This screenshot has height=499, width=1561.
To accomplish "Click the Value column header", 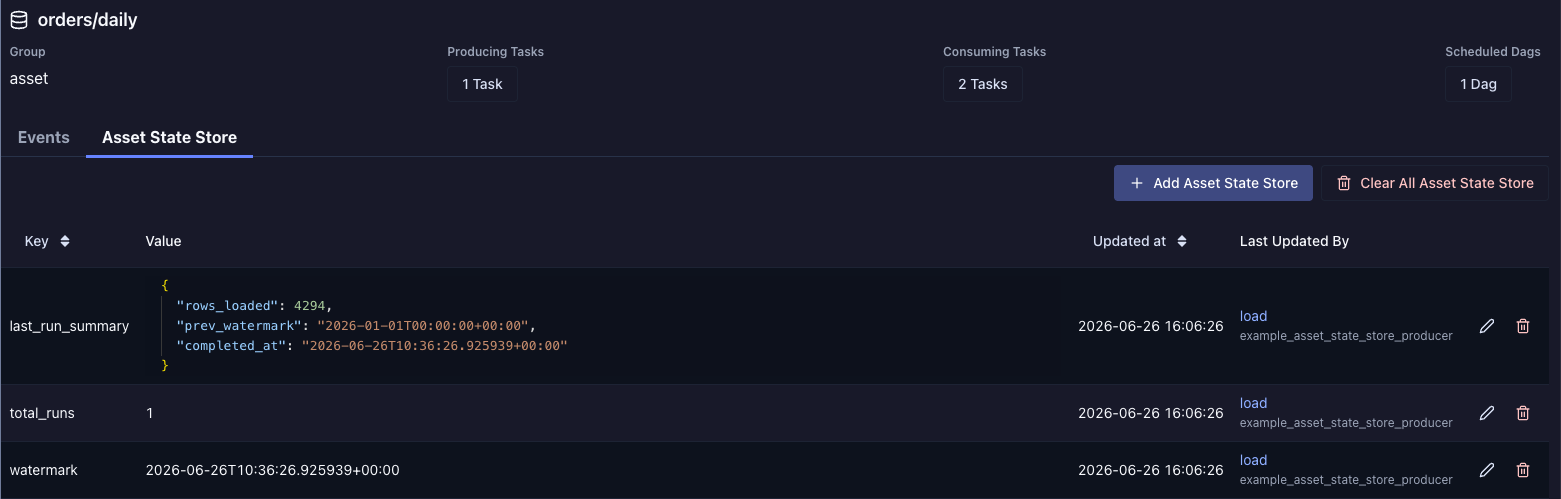I will (163, 241).
